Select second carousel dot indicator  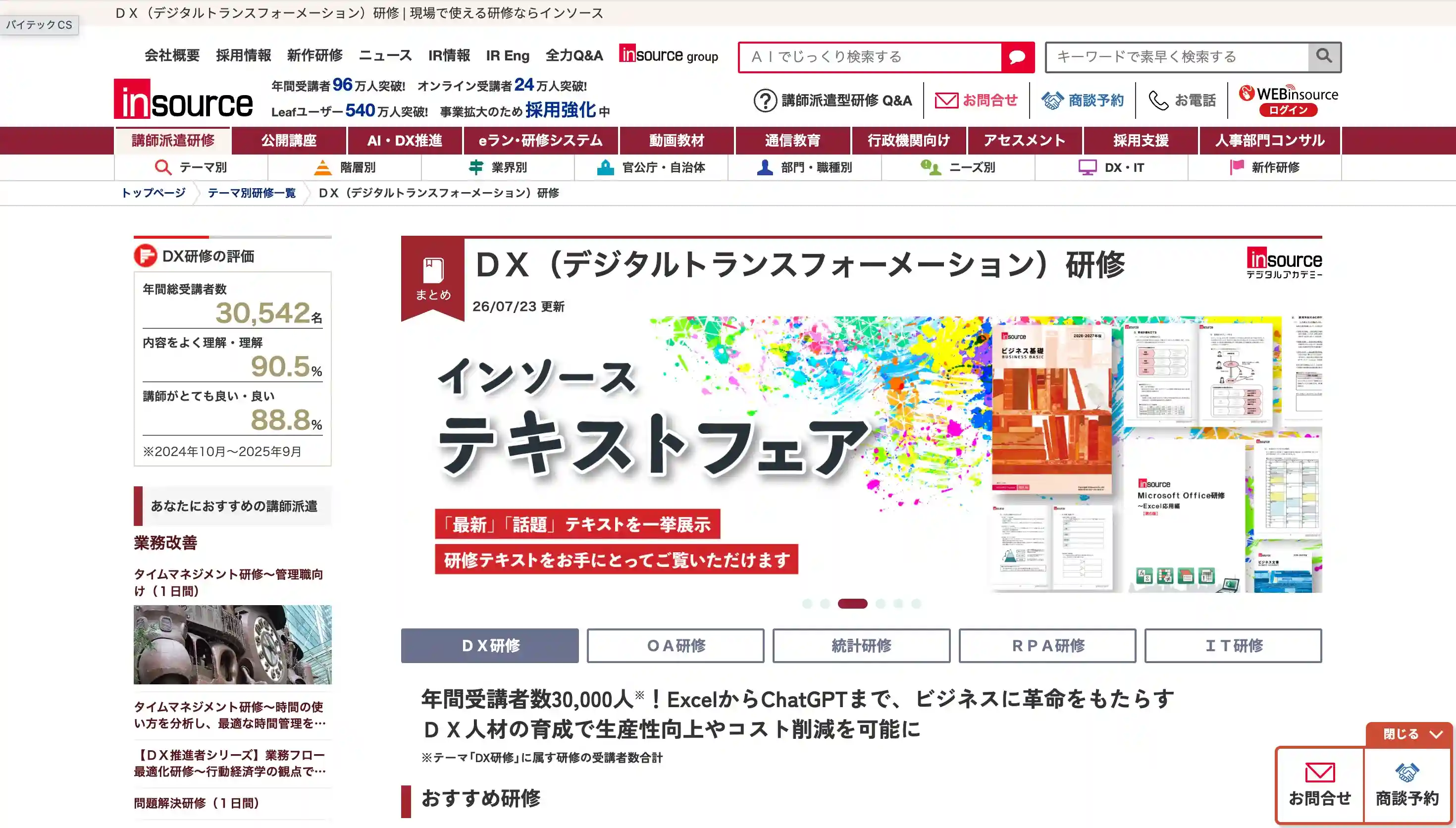point(825,603)
